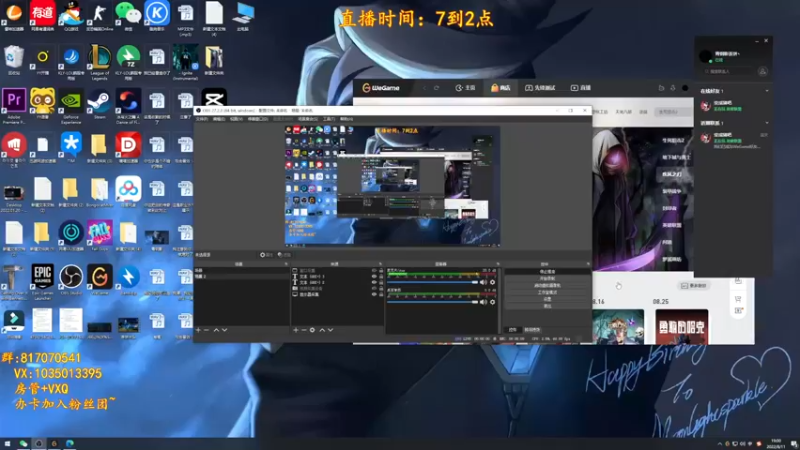Click WeGame refresh icon

tap(437, 88)
